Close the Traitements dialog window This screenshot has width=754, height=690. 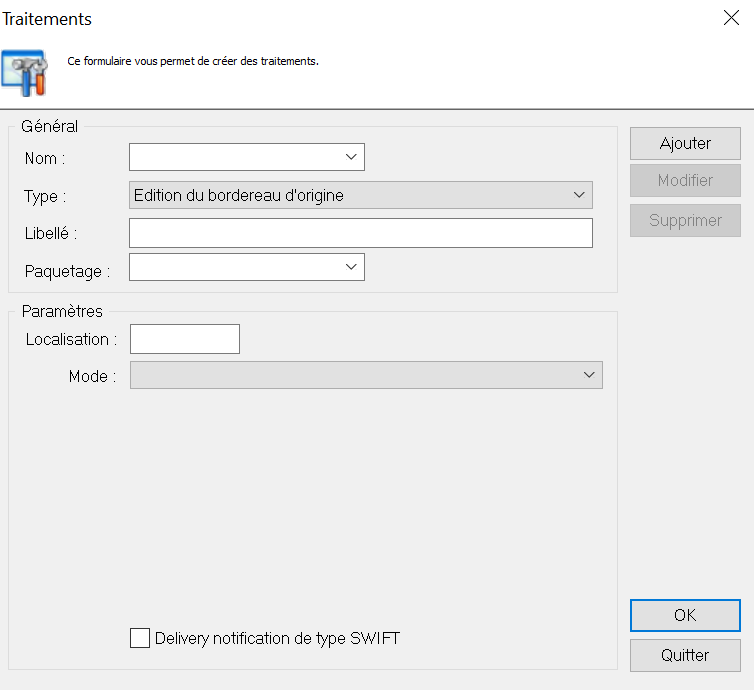click(731, 17)
